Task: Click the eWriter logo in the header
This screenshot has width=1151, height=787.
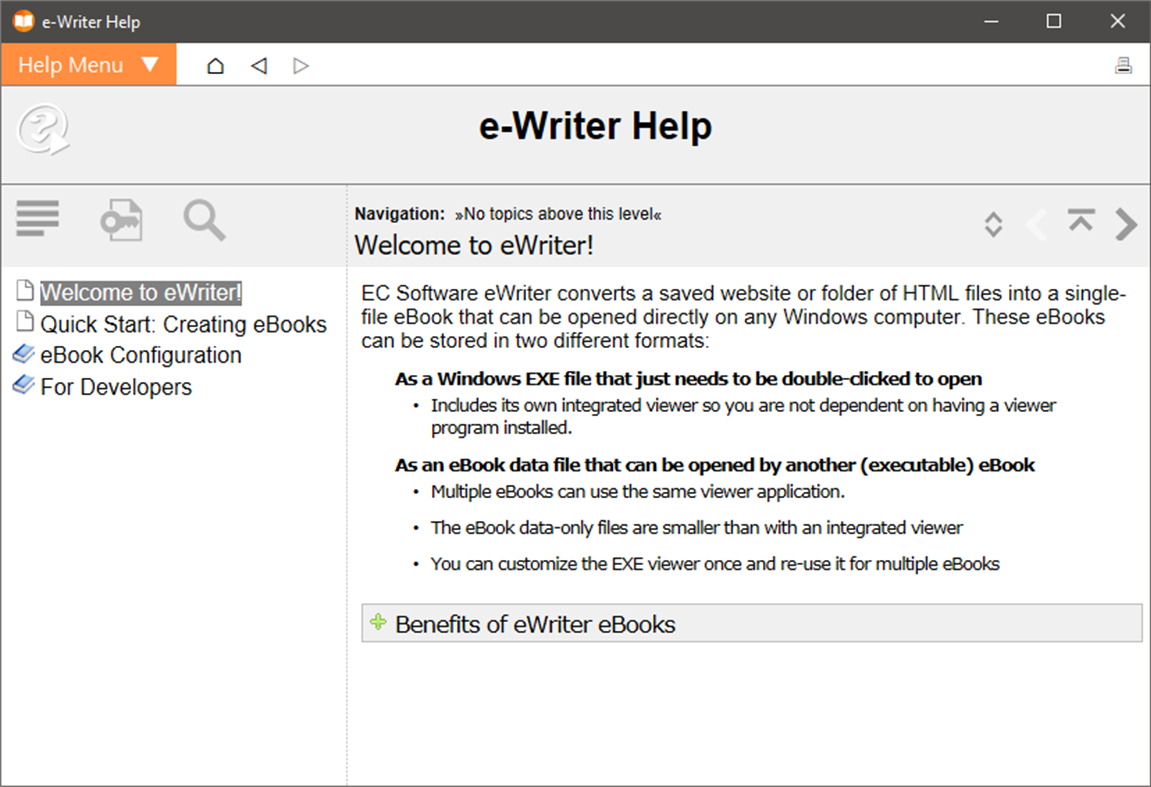Action: coord(41,130)
